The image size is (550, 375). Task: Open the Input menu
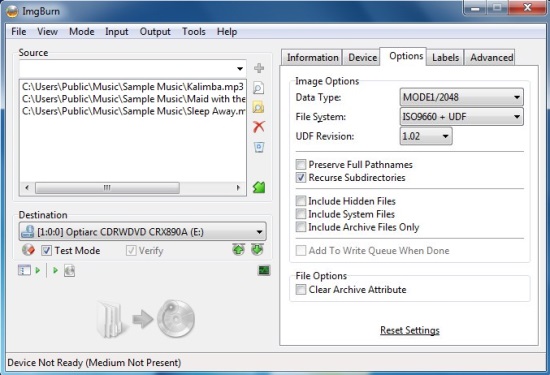point(117,32)
